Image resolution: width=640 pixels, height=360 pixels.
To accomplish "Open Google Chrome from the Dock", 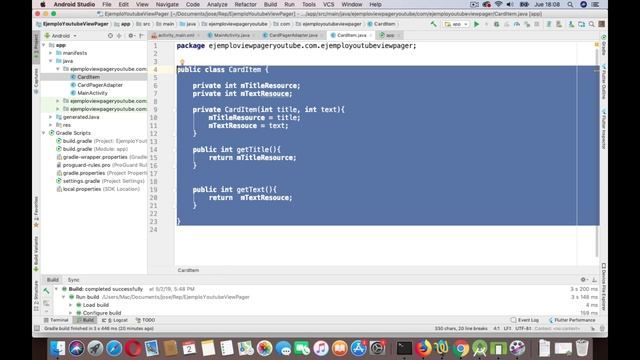I will [460, 348].
